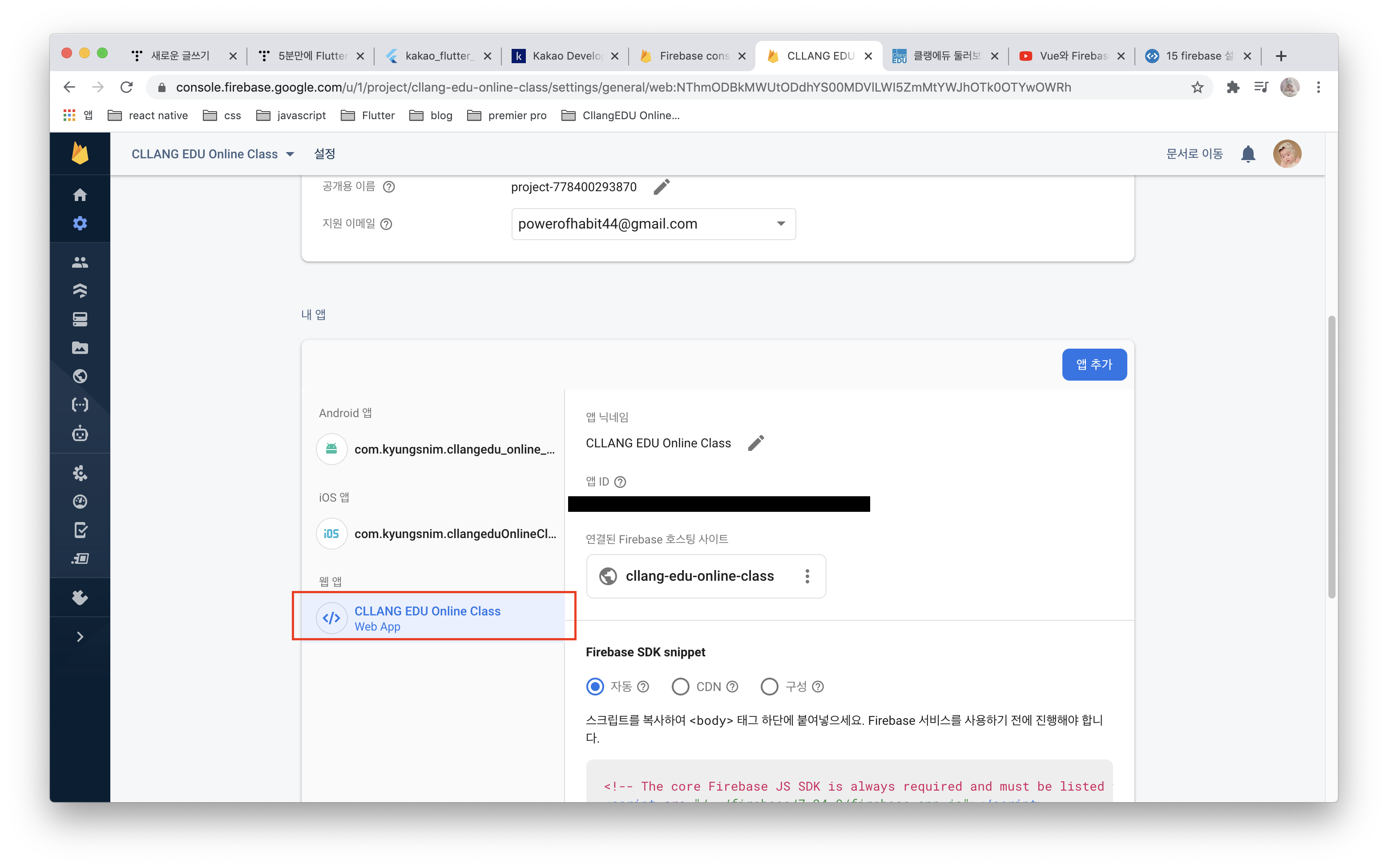
Task: Open Hosting globe icon in sidebar
Action: (80, 376)
